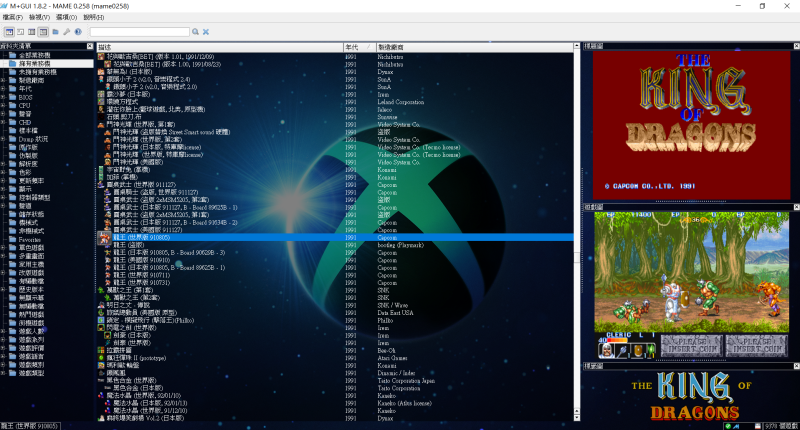This screenshot has width=800, height=430.
Task: Select the CPU folder icon
Action: coord(12,106)
